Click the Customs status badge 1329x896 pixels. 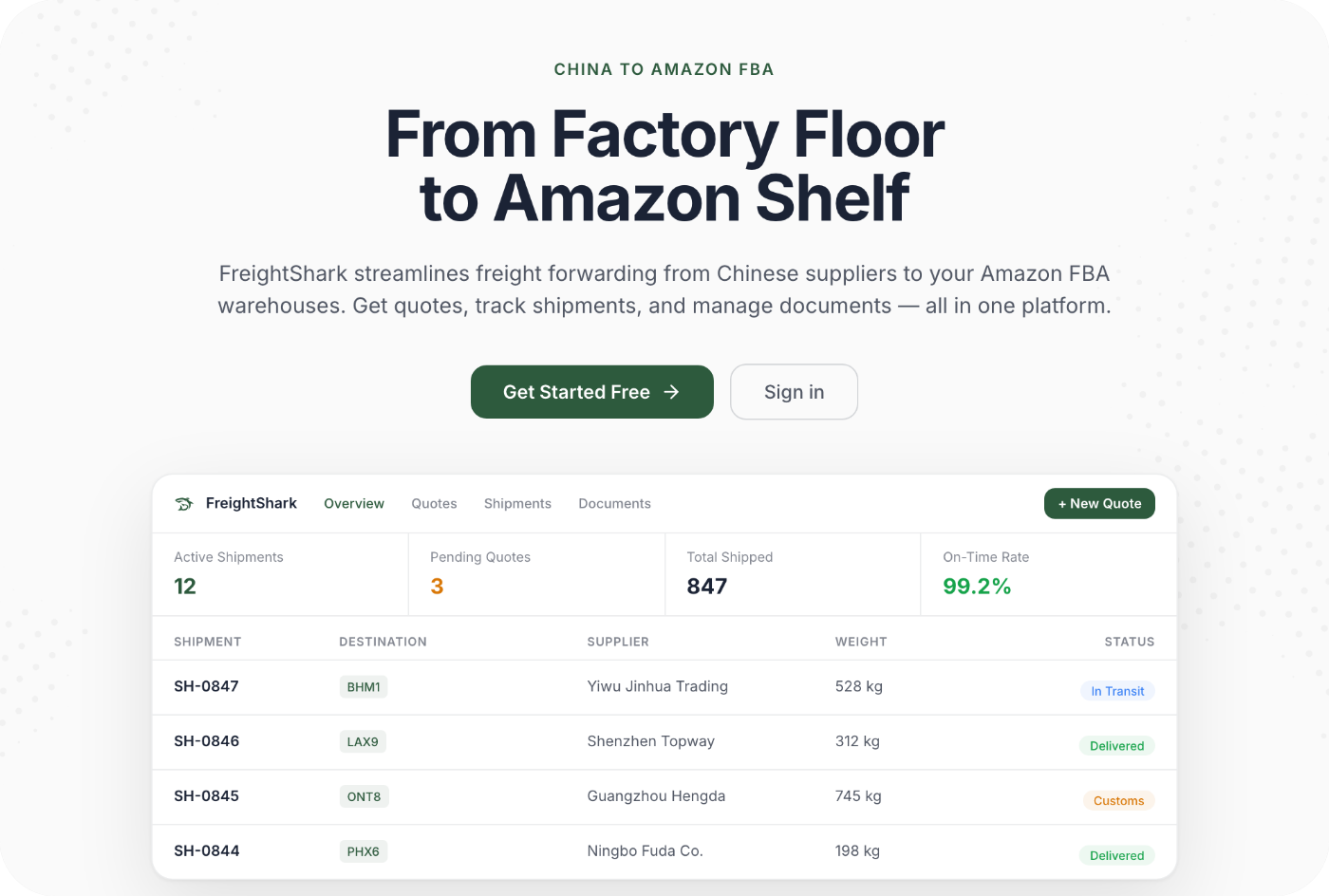(1118, 801)
